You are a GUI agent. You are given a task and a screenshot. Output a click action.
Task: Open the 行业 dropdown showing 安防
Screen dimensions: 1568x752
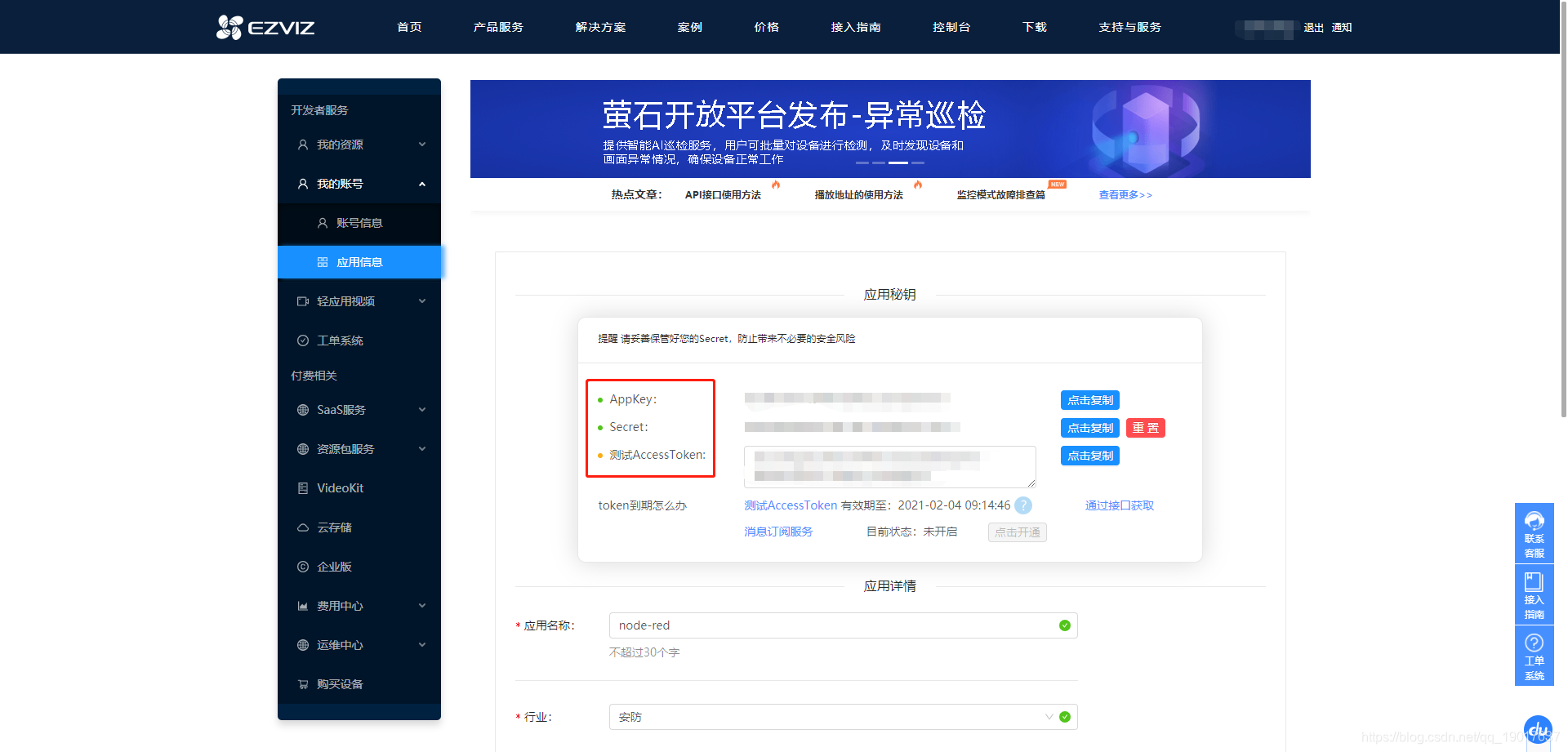tap(843, 717)
